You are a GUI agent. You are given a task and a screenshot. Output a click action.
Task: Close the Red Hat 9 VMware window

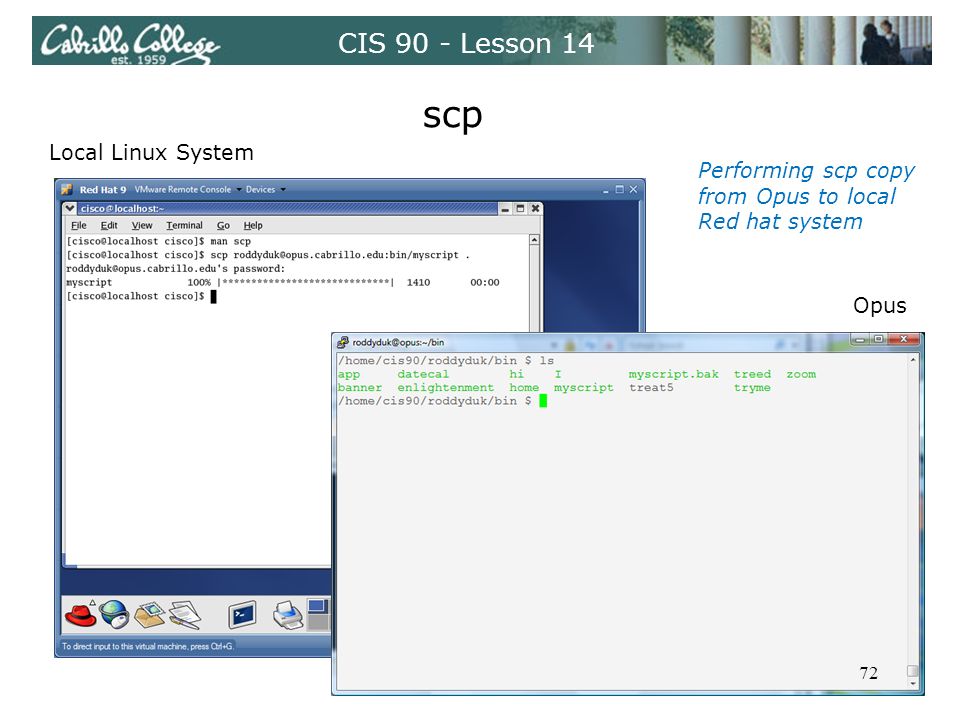point(633,190)
